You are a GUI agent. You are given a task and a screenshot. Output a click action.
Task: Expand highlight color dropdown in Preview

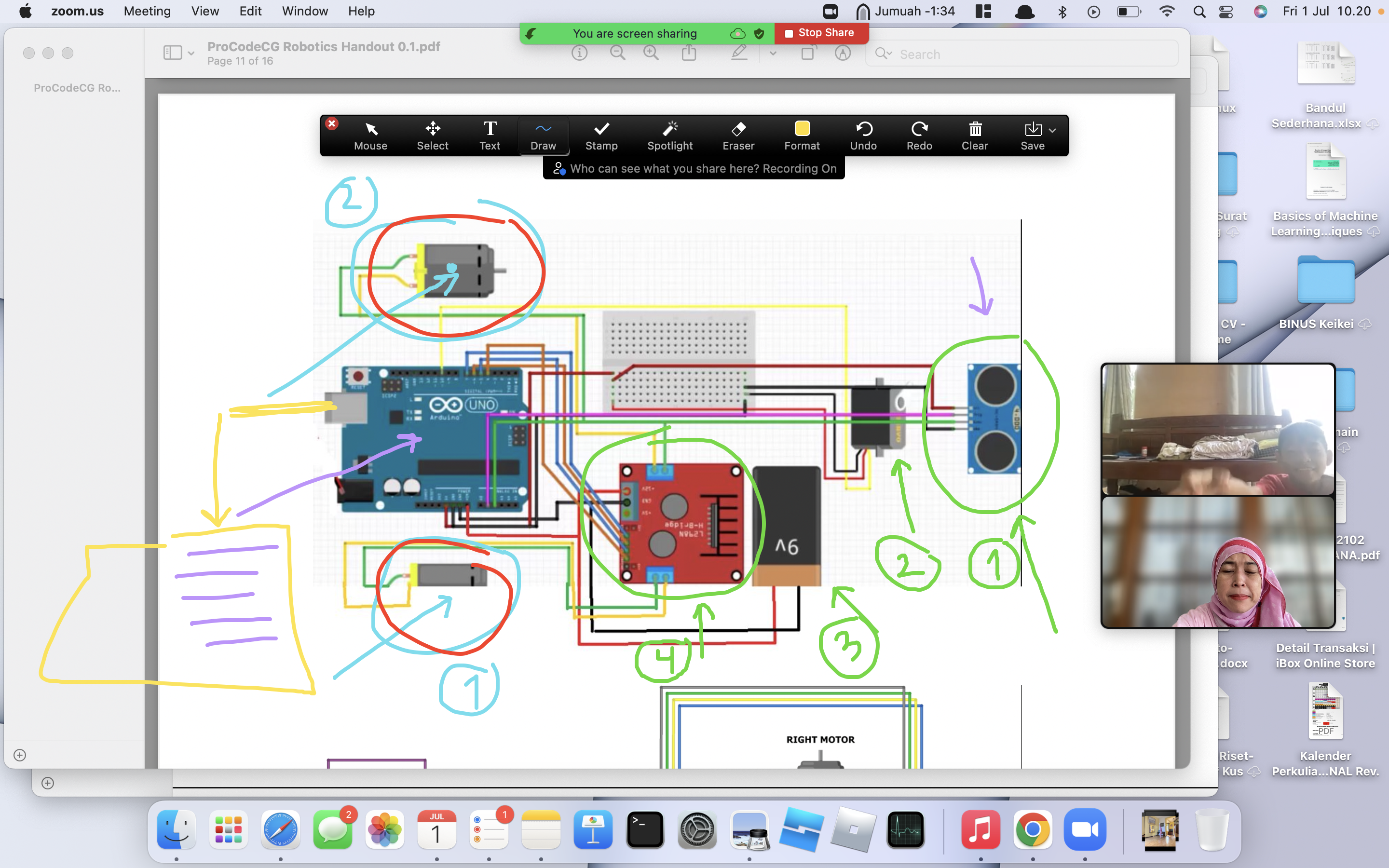click(x=773, y=54)
